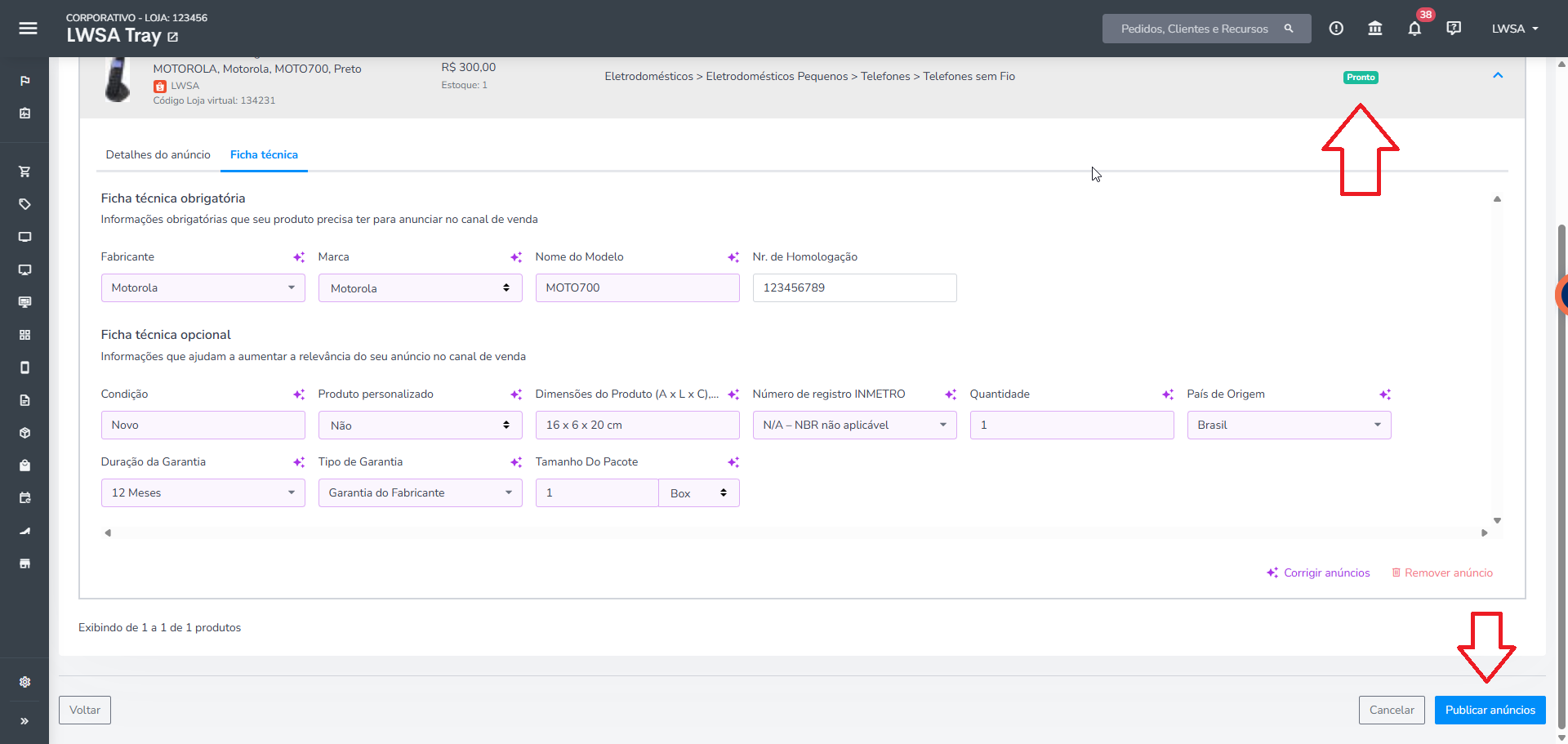Open the shopping cart sidebar icon
This screenshot has width=1568, height=744.
tap(25, 172)
